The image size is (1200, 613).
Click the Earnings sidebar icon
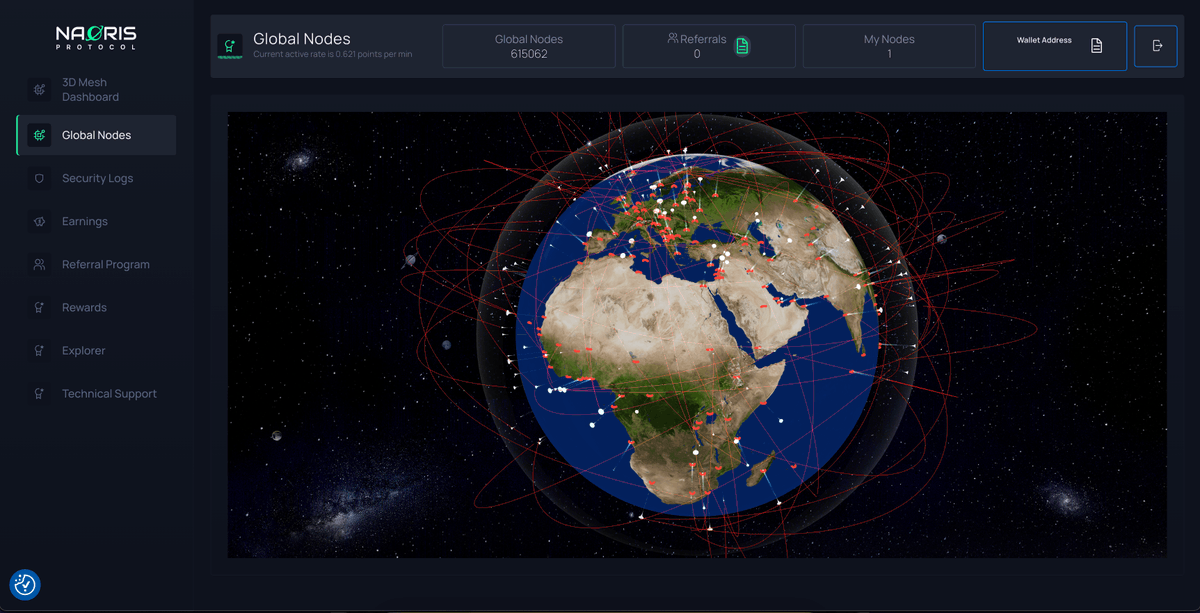click(39, 221)
